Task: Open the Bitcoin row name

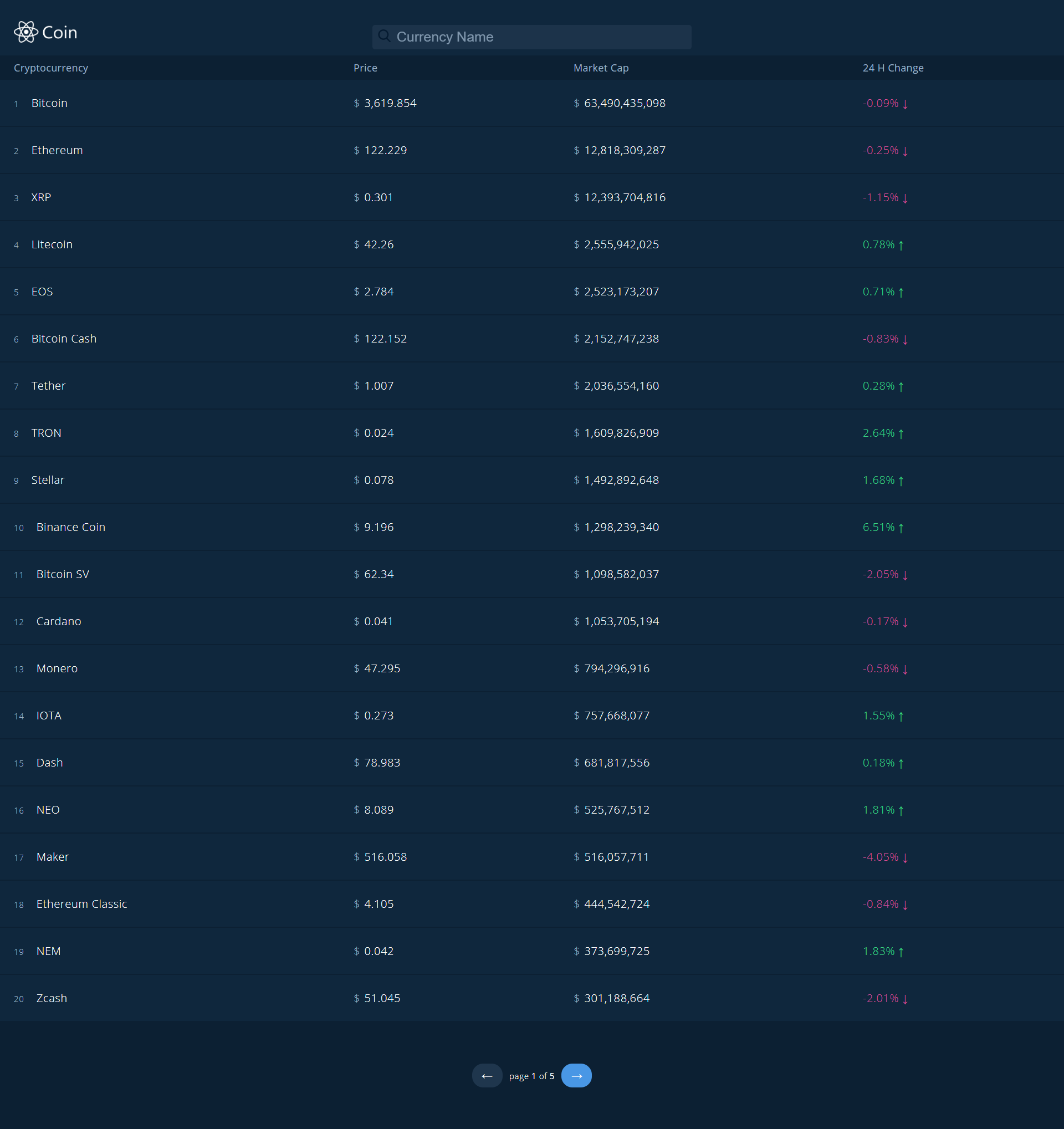Action: pyautogui.click(x=49, y=103)
